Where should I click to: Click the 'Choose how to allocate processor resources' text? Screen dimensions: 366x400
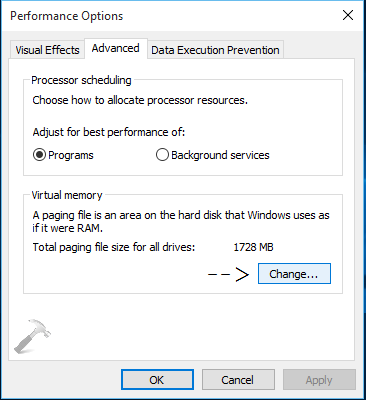[x=140, y=100]
